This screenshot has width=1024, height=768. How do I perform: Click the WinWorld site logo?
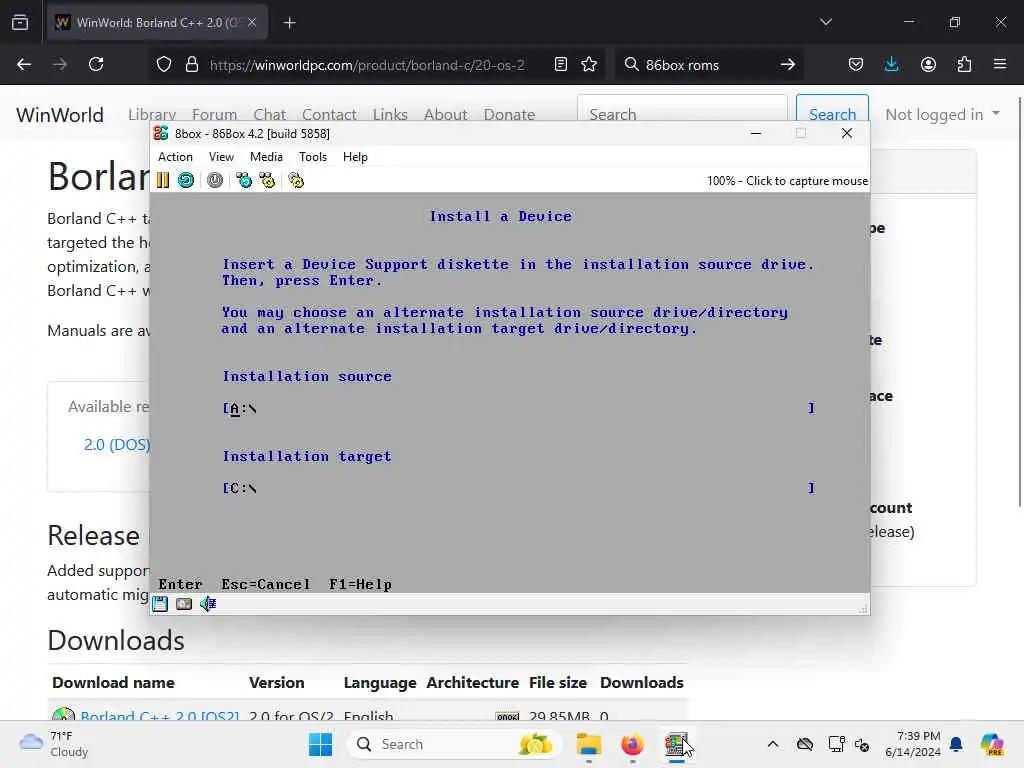(60, 115)
